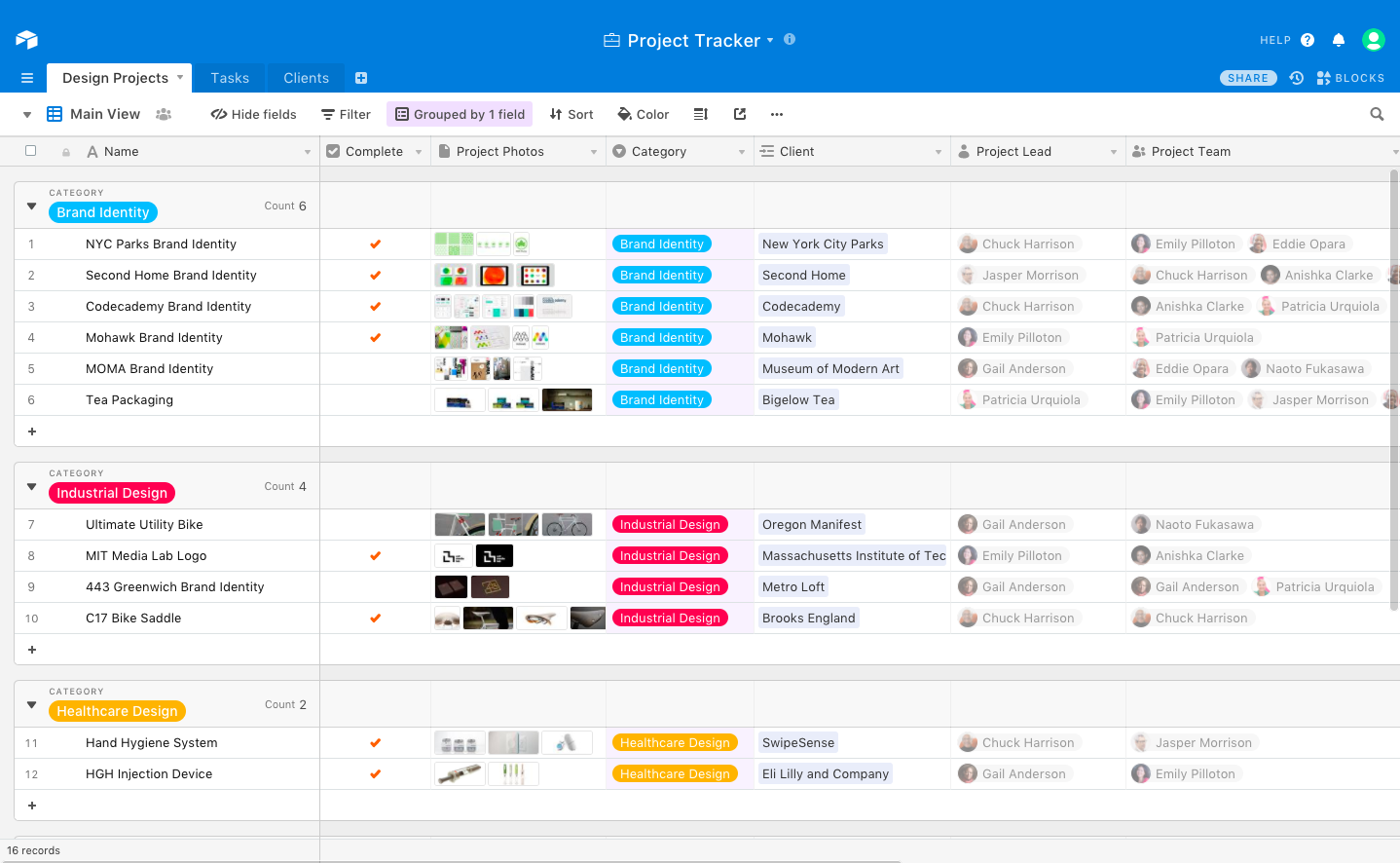Open the revision history clock icon
The width and height of the screenshot is (1400, 863).
(1296, 78)
